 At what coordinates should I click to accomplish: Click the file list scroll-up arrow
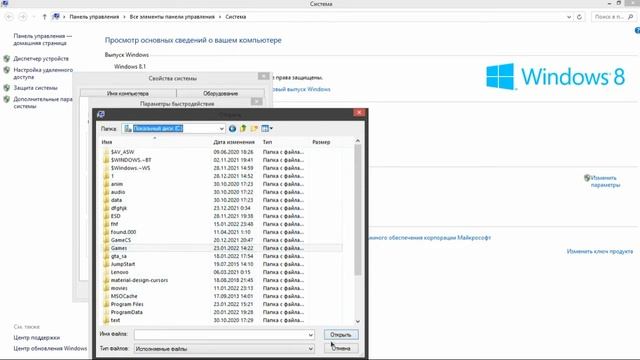358,141
